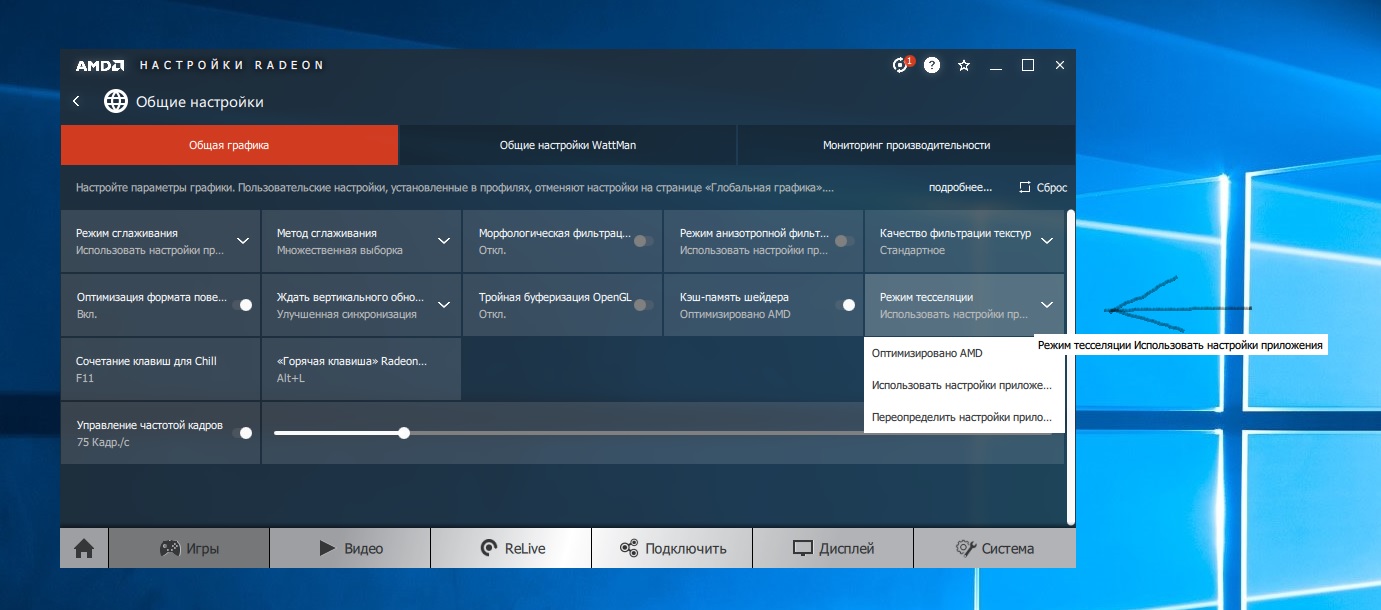
Task: Click the подробнее... link
Action: 960,187
